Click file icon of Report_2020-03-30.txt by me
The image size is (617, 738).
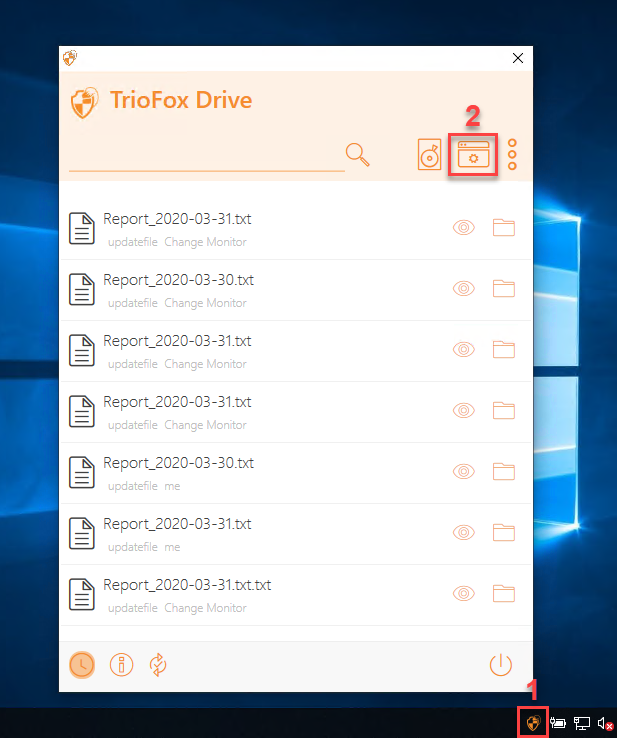coord(82,473)
